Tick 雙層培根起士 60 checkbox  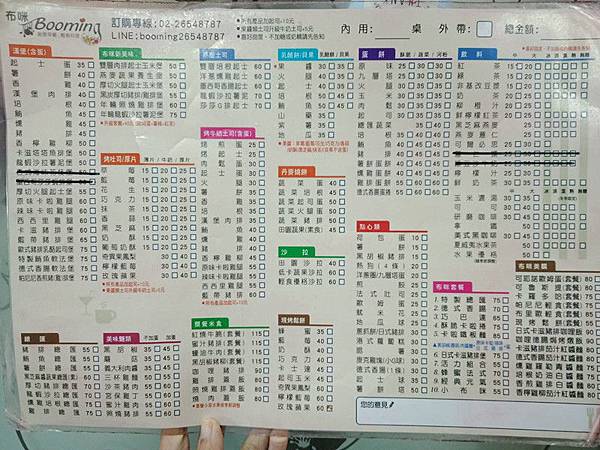(267, 66)
